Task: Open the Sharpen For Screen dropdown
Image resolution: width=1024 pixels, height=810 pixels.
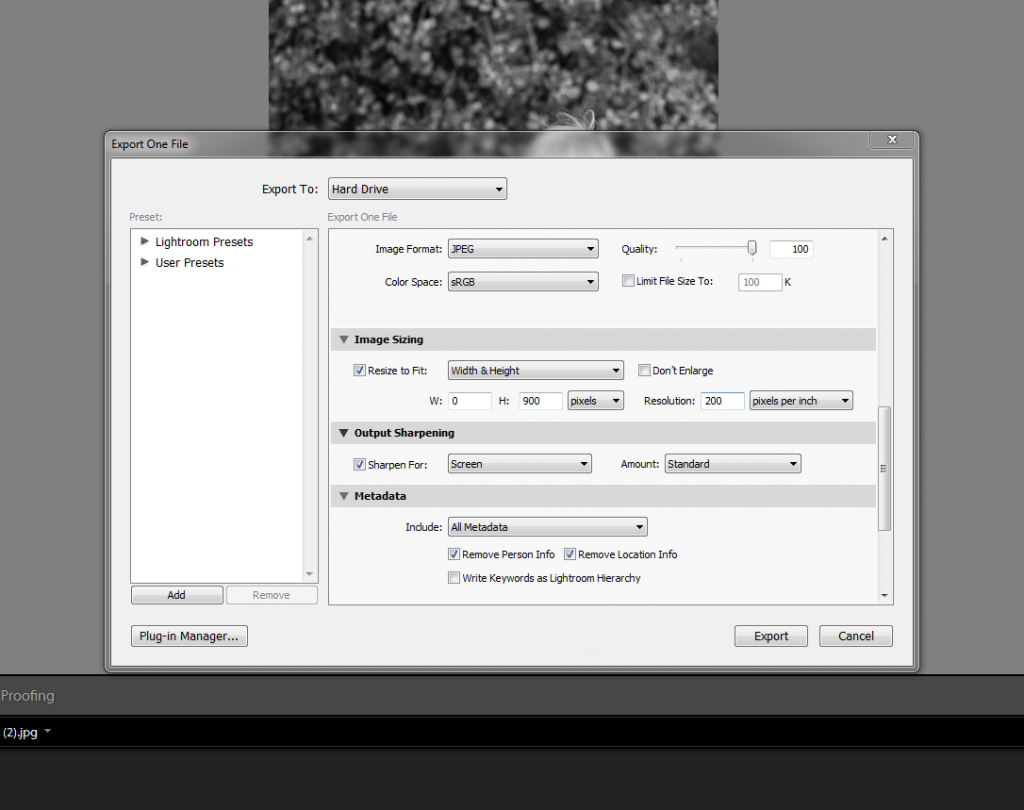Action: click(519, 464)
